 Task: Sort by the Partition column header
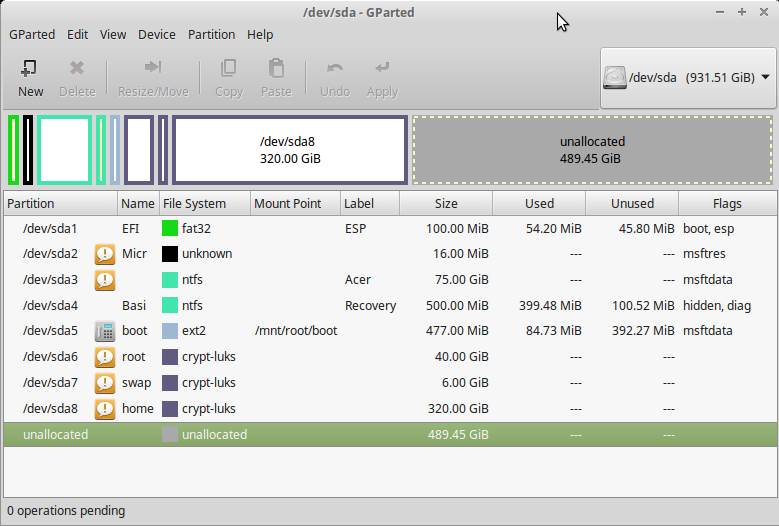point(61,204)
